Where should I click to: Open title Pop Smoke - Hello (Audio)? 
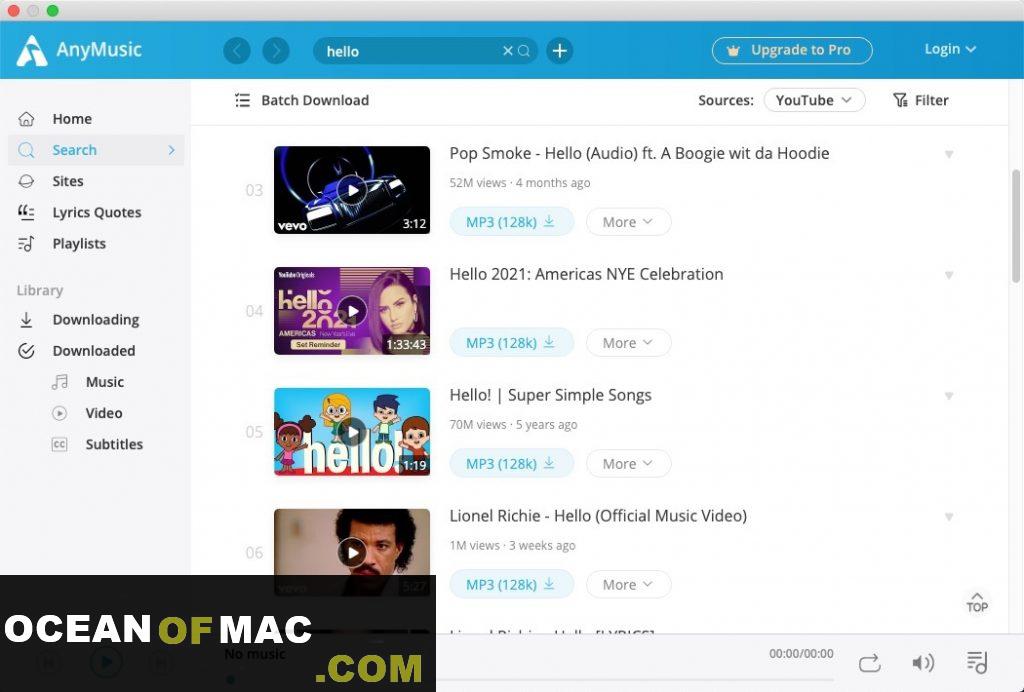[639, 153]
